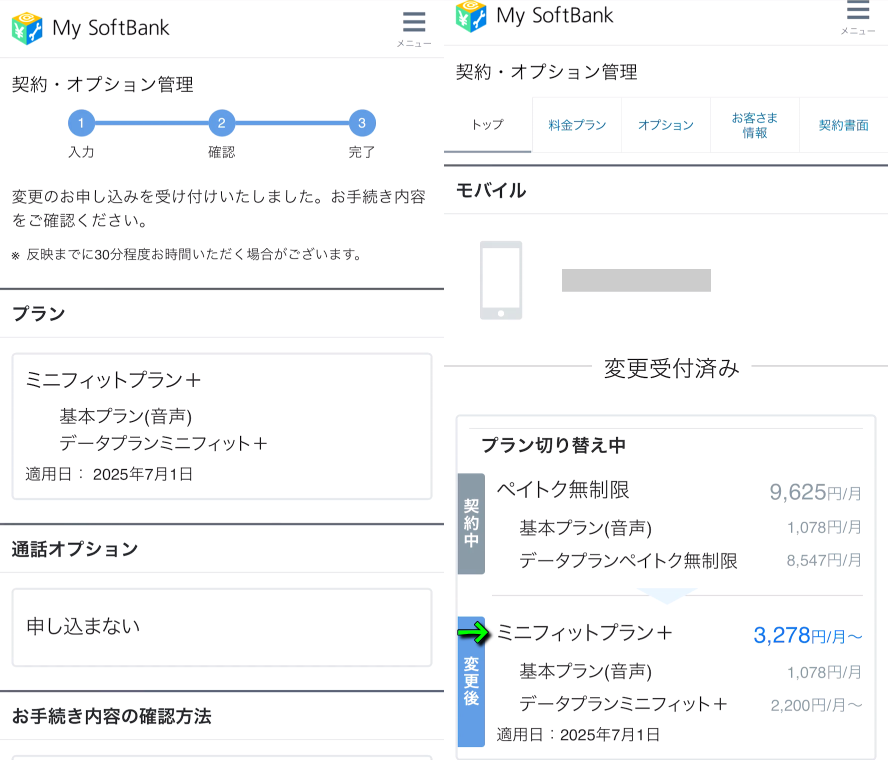Click データプランペイトク無制限 row

[629, 561]
